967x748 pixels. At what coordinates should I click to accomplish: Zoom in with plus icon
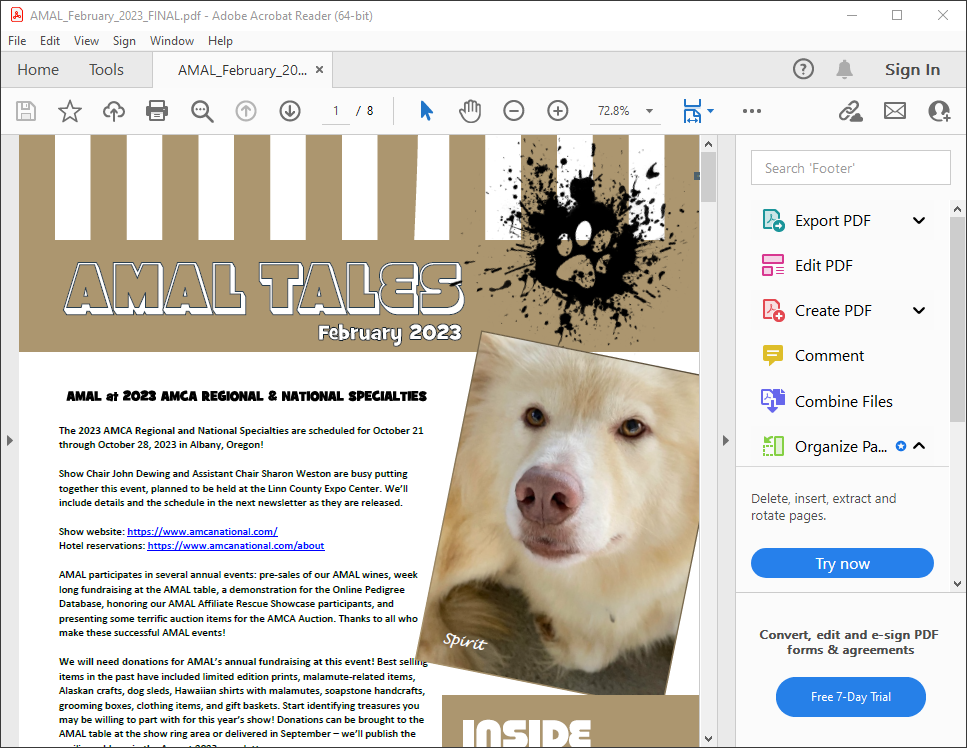point(558,111)
